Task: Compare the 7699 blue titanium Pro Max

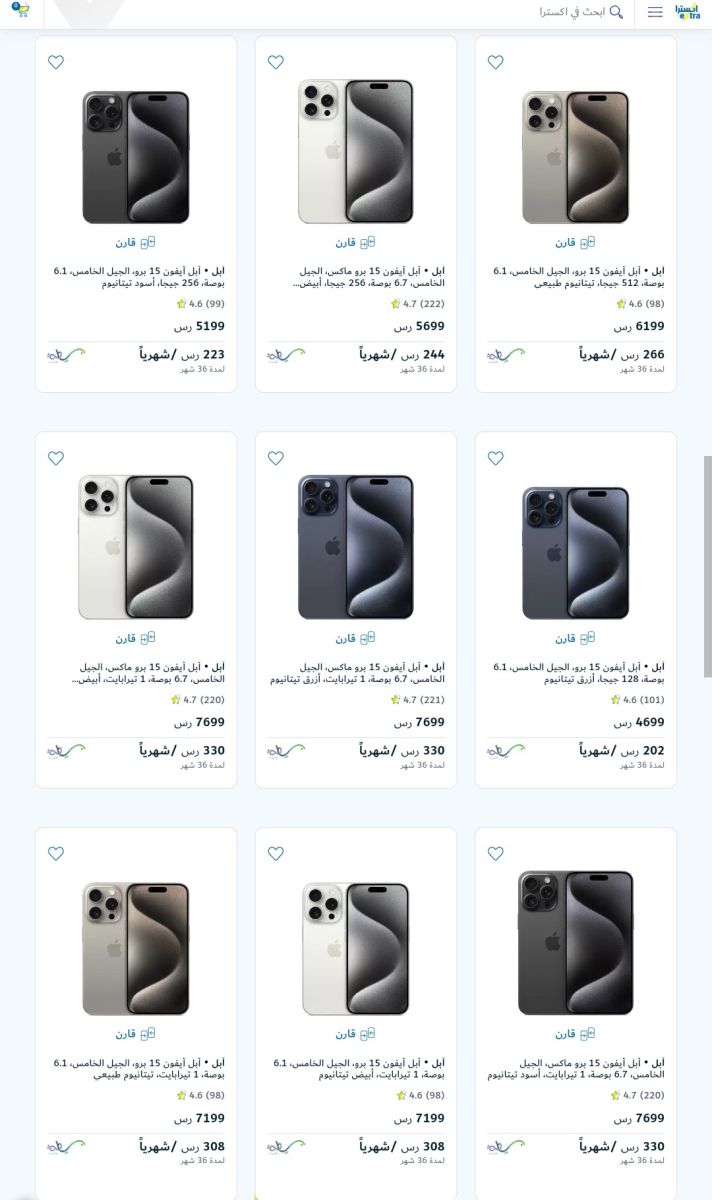Action: 356,638
